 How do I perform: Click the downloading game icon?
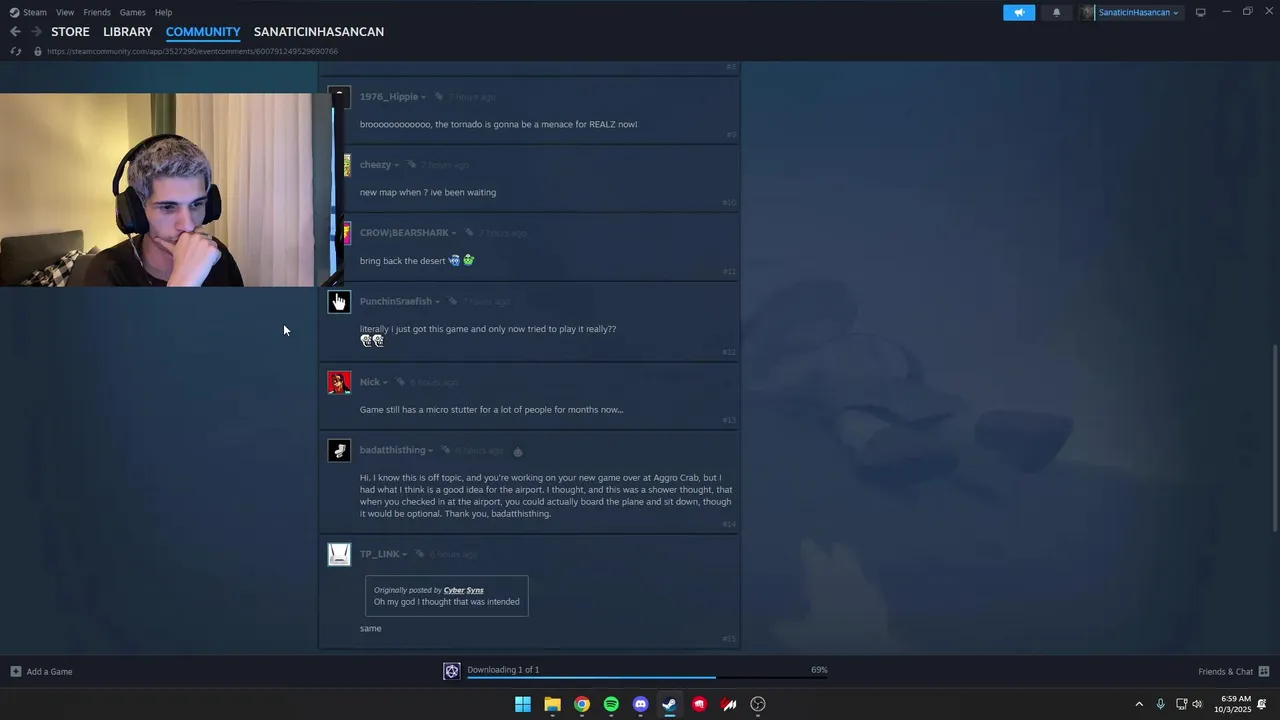pyautogui.click(x=452, y=671)
